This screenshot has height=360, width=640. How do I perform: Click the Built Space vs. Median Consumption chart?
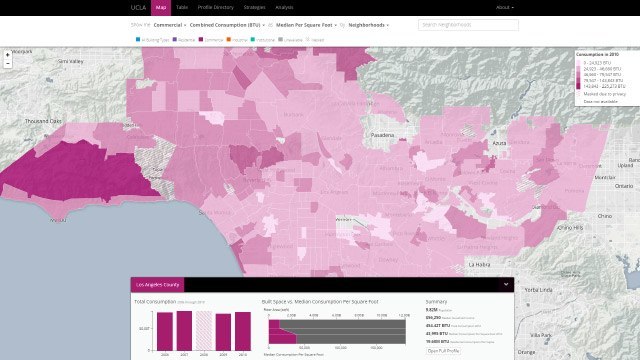337,332
